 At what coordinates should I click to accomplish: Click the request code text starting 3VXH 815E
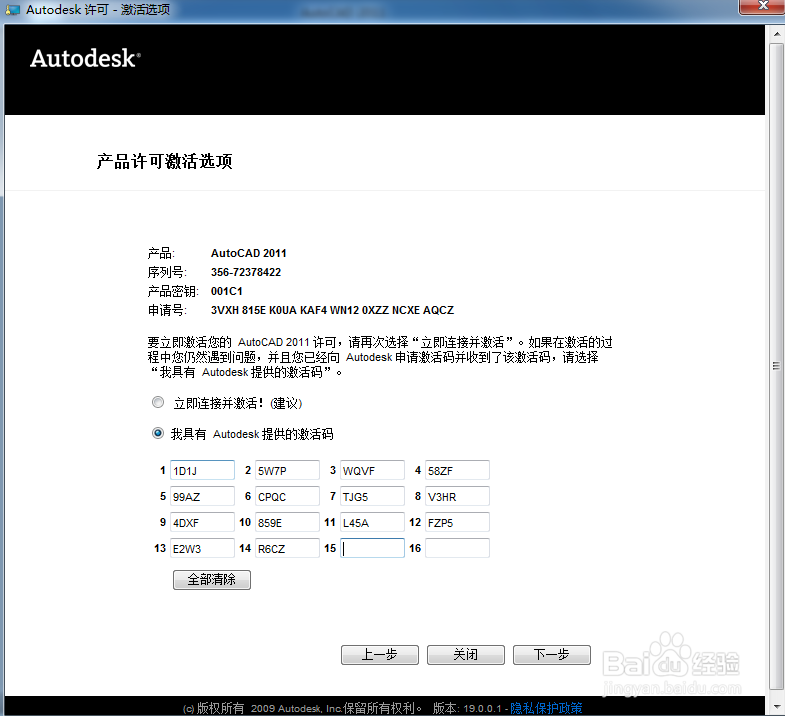click(x=332, y=310)
